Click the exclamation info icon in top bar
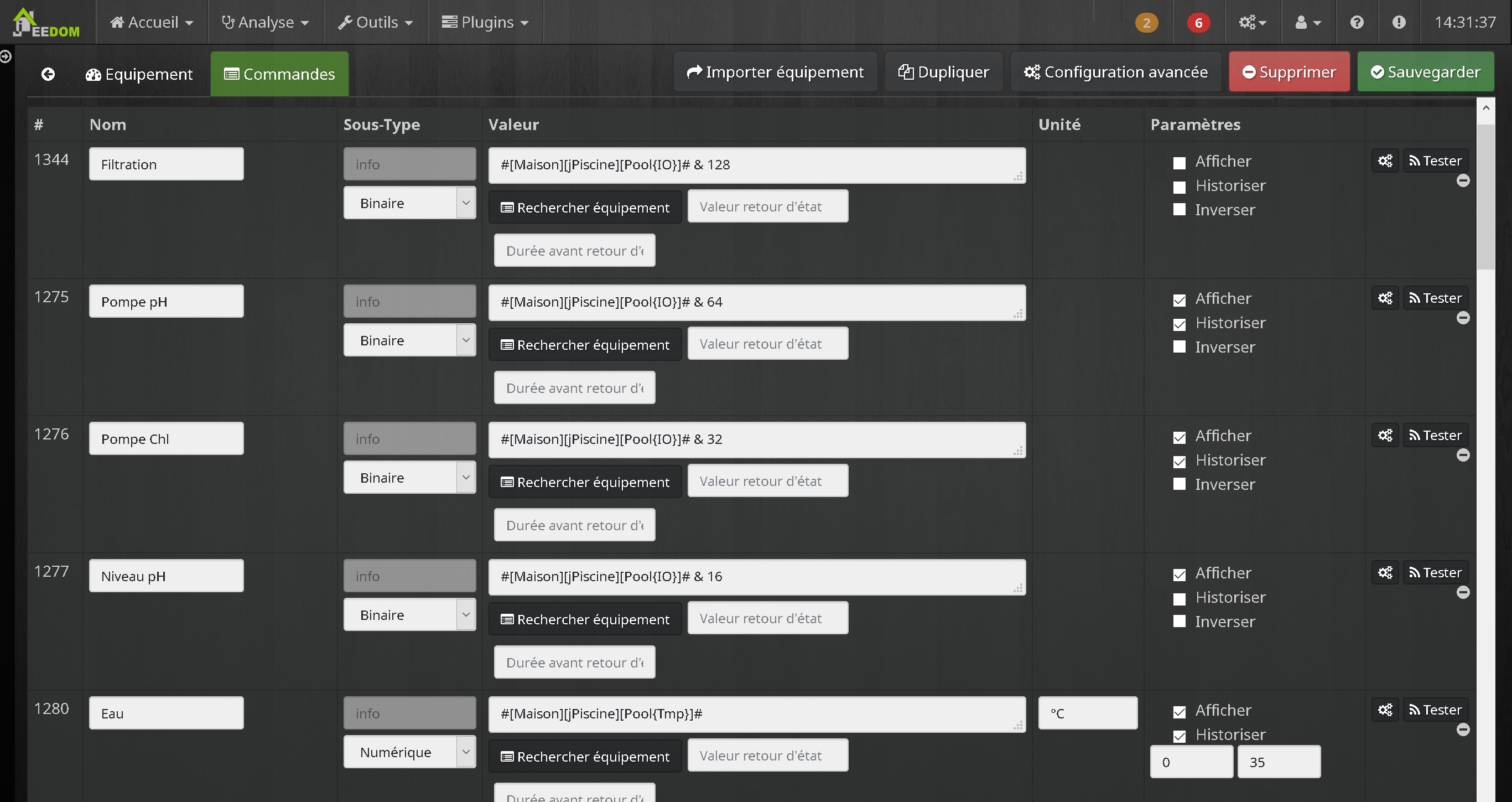 (1399, 22)
